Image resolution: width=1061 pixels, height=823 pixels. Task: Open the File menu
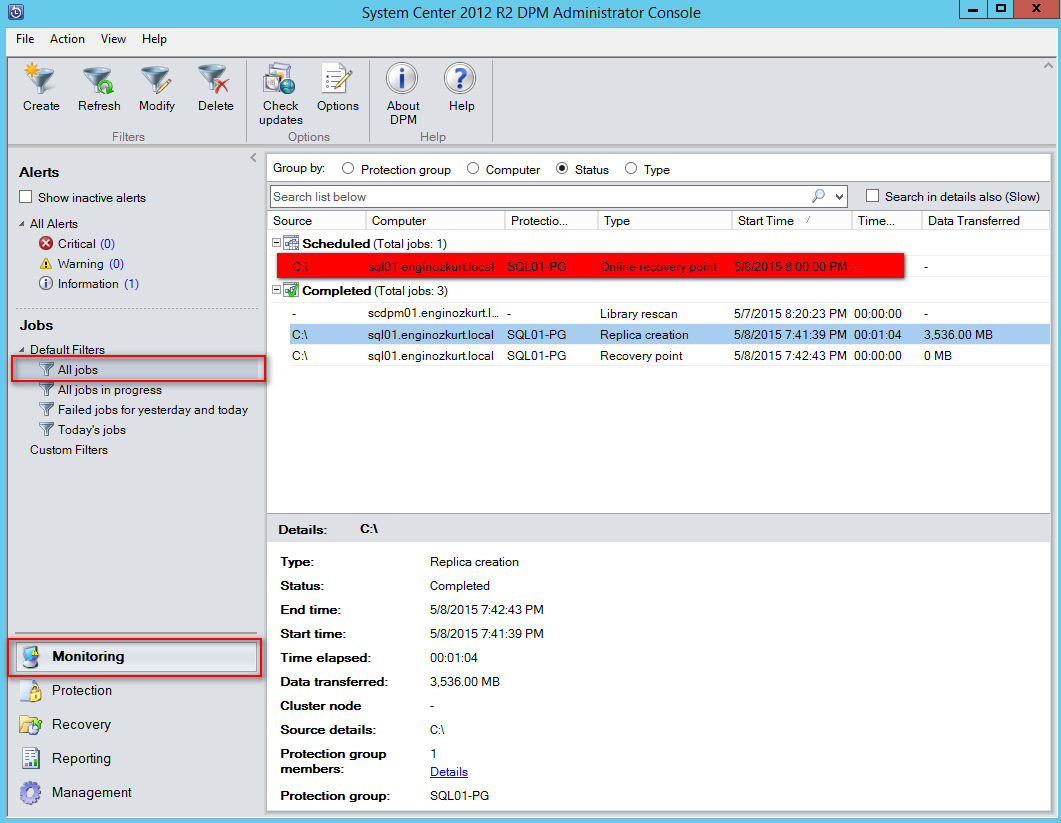coord(25,39)
